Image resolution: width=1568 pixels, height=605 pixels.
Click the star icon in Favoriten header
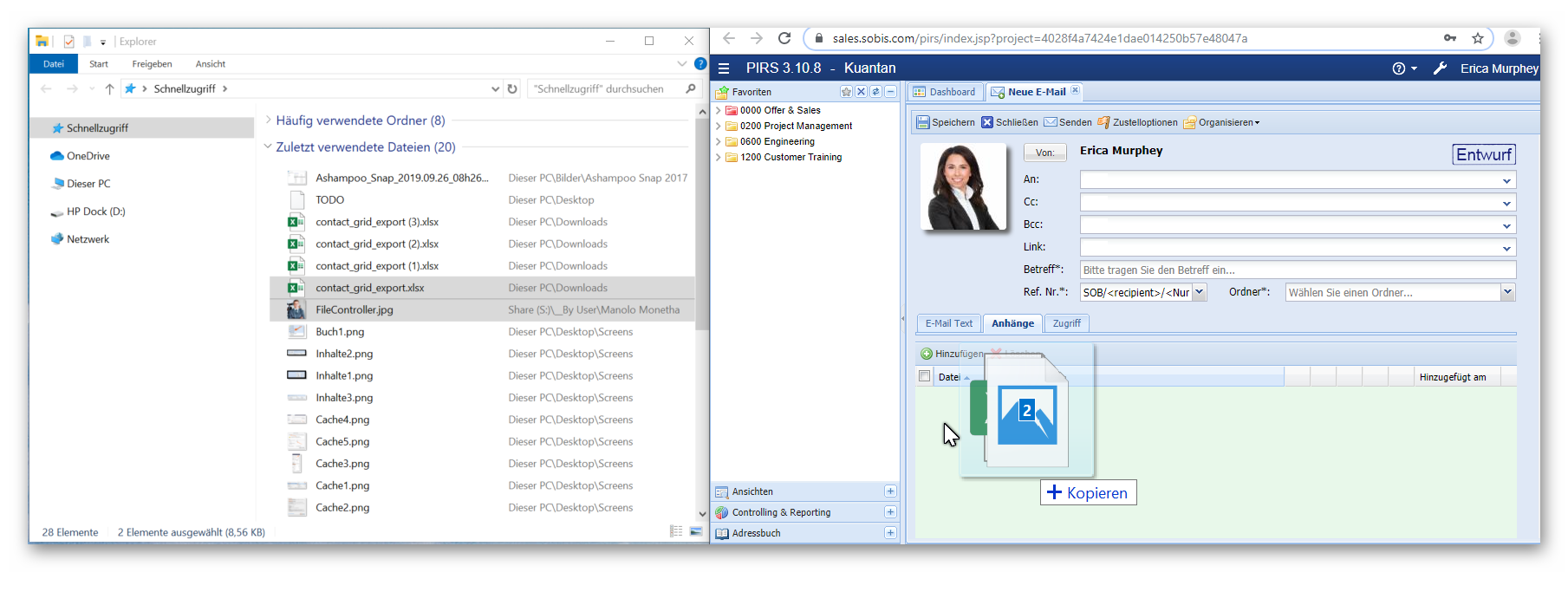click(846, 92)
